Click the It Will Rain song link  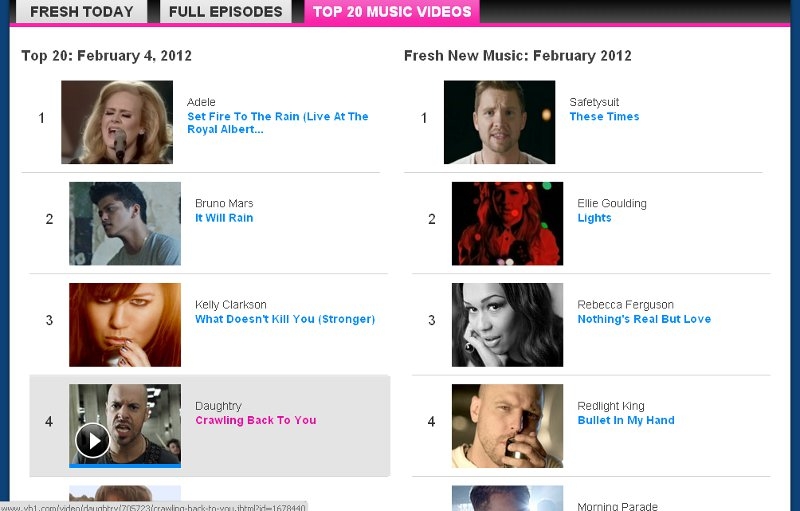224,218
